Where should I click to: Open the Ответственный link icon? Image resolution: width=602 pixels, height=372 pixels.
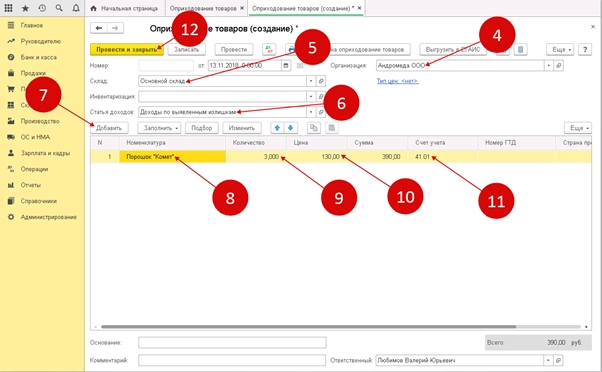pyautogui.click(x=559, y=360)
